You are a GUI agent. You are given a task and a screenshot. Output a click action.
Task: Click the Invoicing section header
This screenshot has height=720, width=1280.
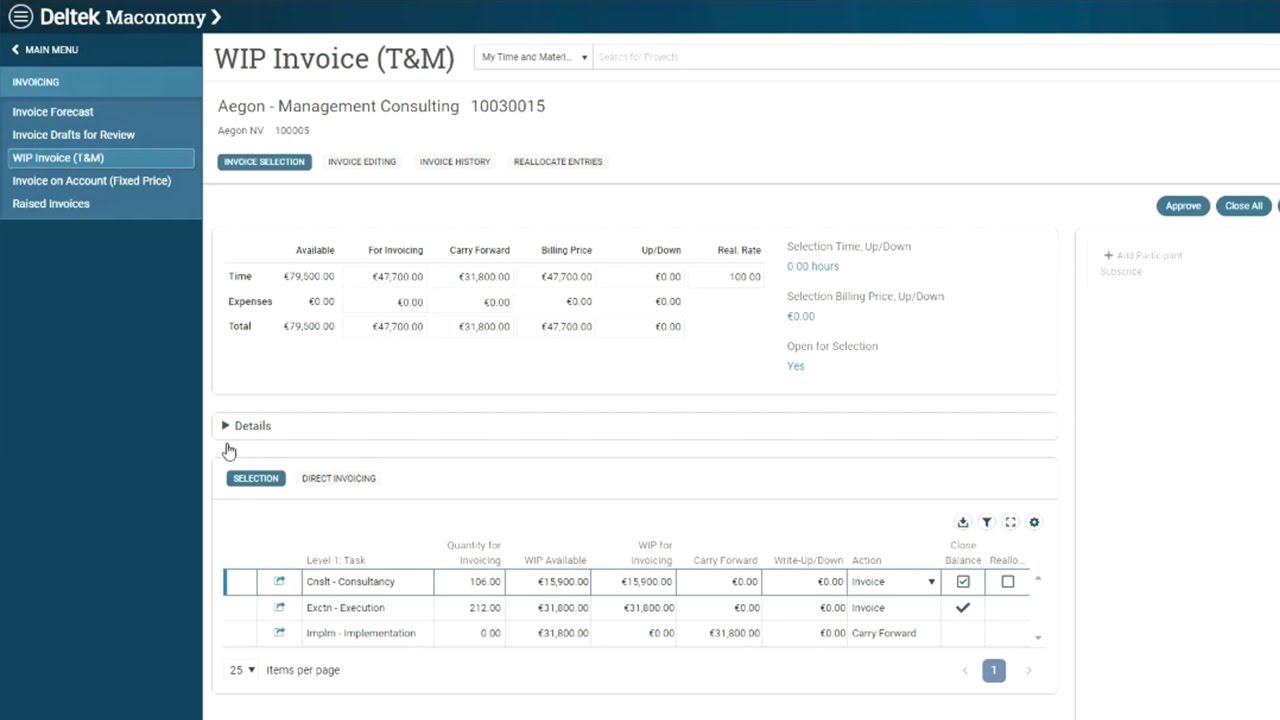point(101,82)
